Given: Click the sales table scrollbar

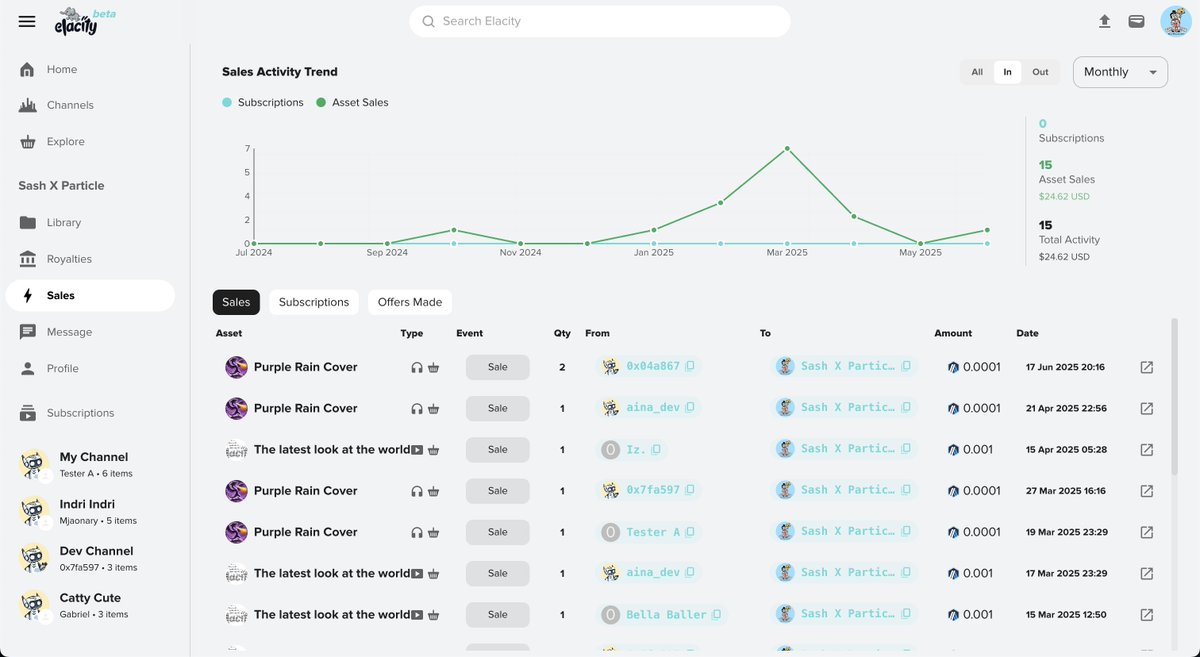Looking at the screenshot, I should (1174, 398).
